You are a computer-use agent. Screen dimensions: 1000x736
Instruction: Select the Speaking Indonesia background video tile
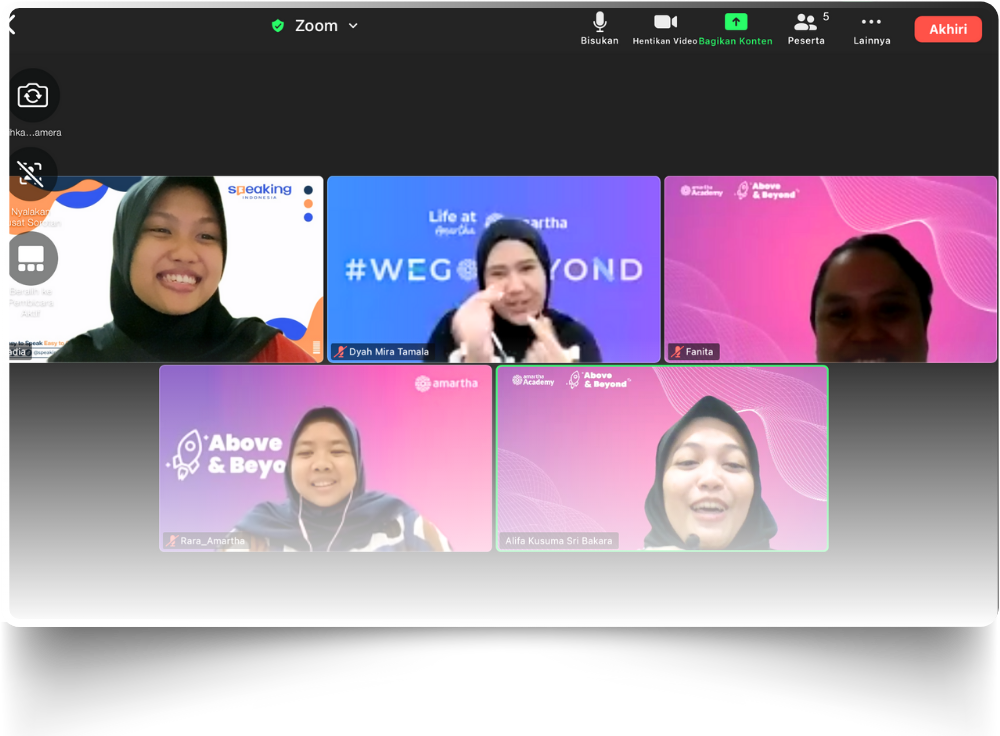pos(166,269)
